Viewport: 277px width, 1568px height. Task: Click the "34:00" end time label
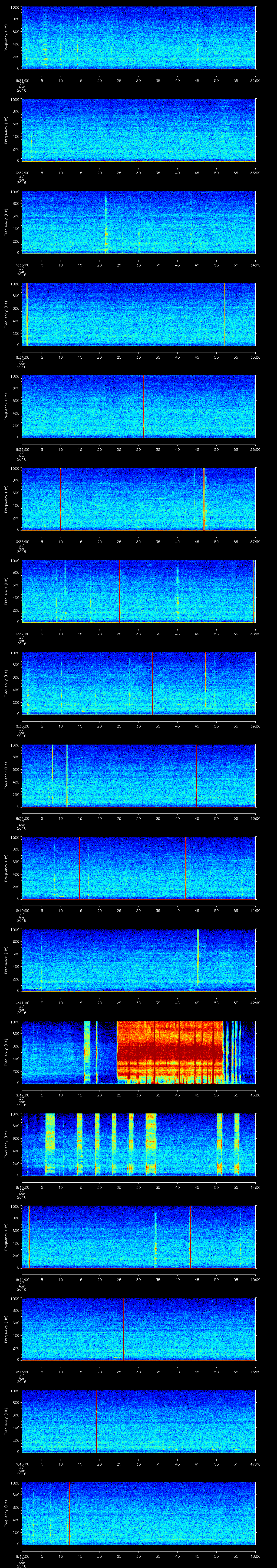tap(255, 265)
